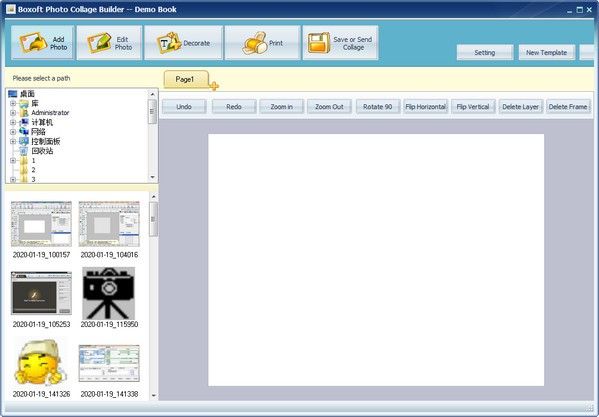599x417 pixels.
Task: Click Flip Vertical button
Action: 473,107
